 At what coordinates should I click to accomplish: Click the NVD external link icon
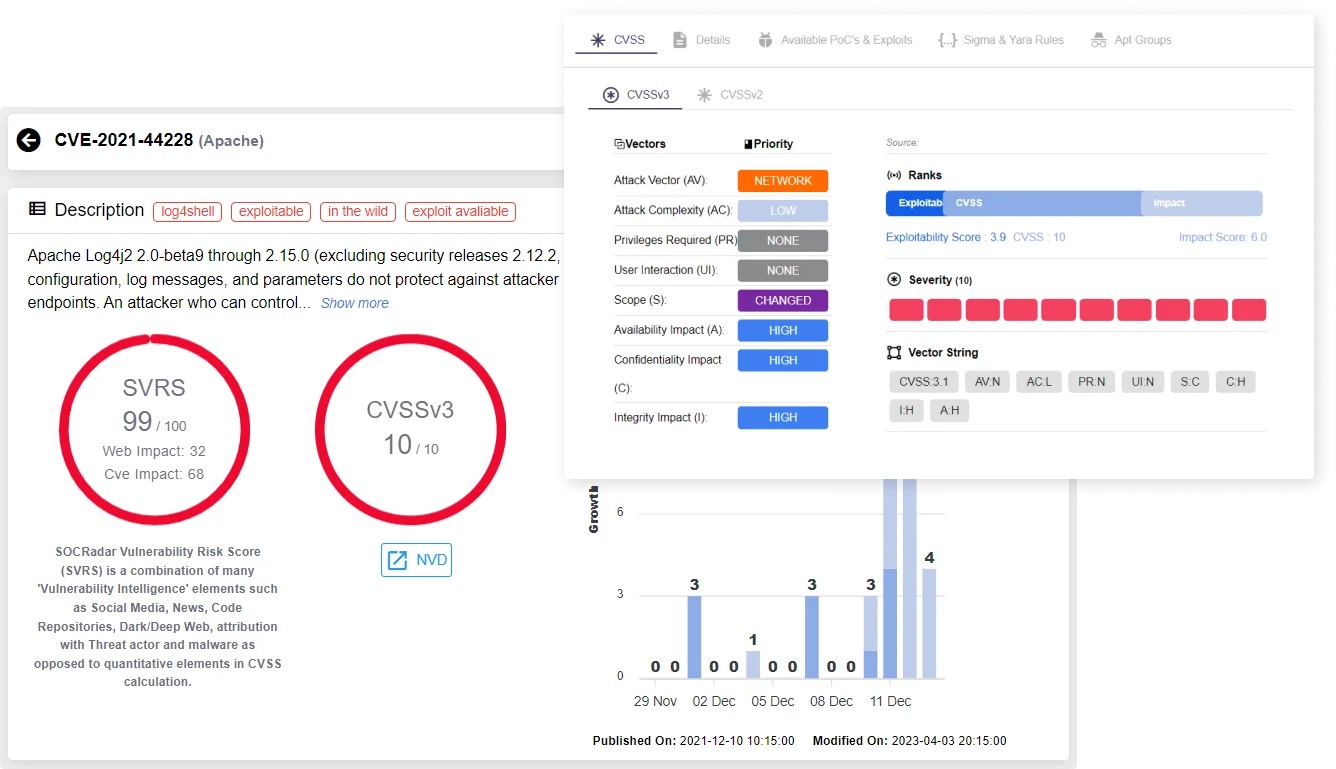[397, 560]
